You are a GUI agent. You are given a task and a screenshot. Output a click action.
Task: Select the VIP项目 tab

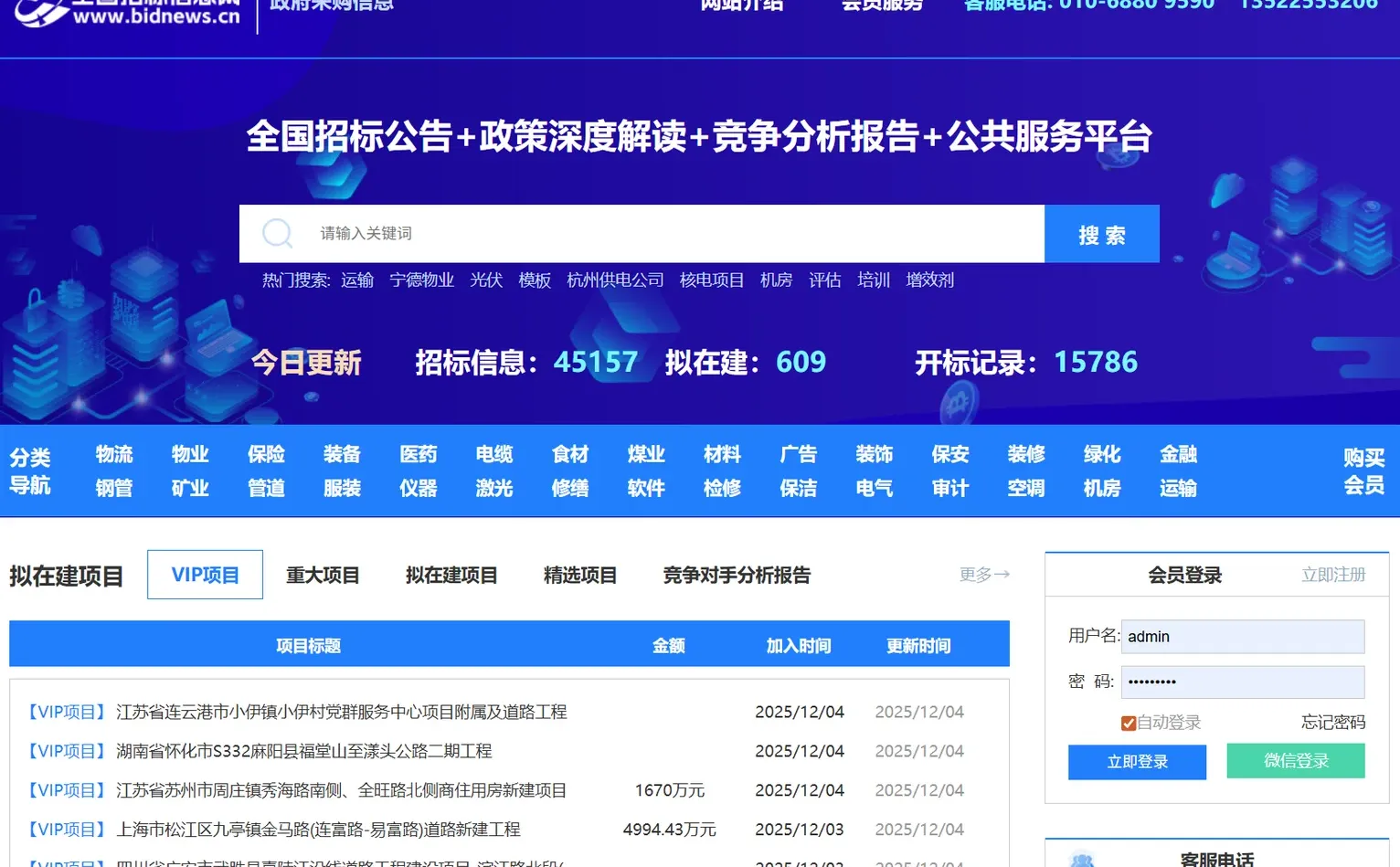tap(205, 574)
